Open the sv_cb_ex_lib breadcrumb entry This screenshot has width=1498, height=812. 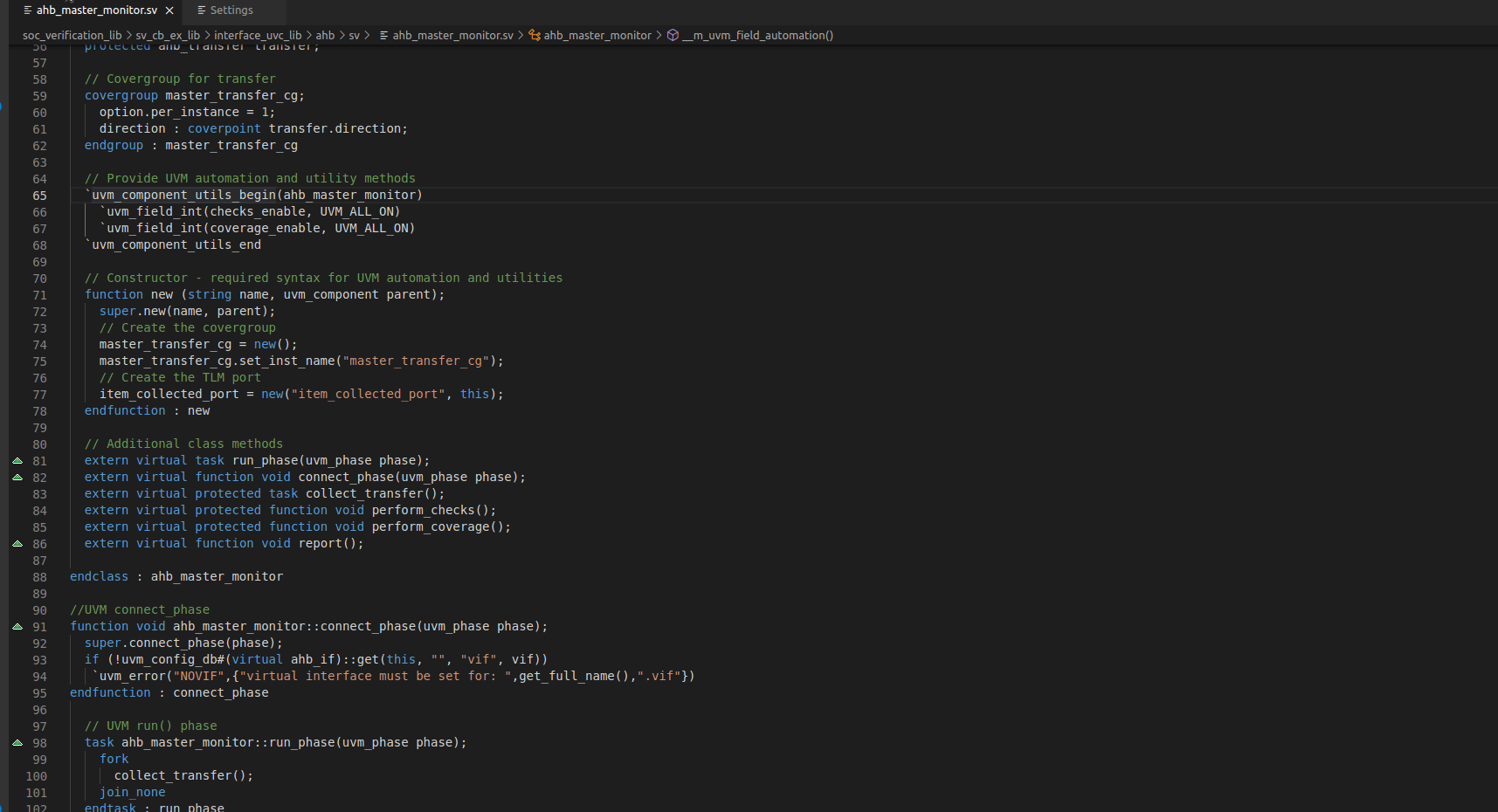coord(166,35)
